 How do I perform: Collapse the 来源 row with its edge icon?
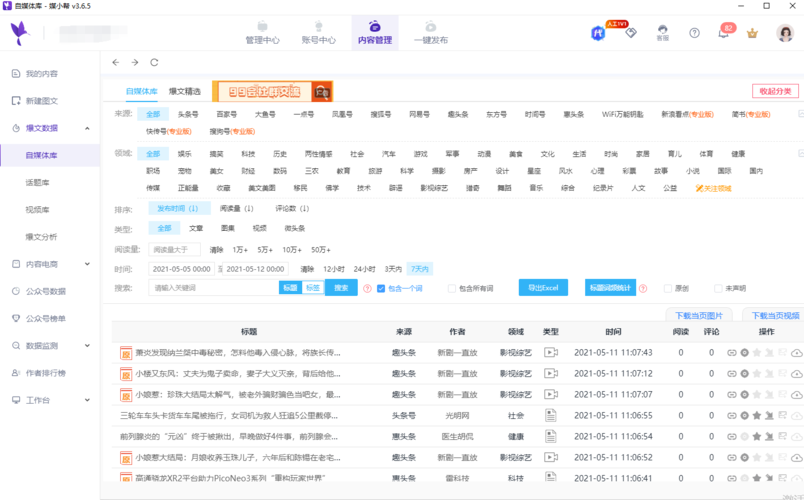(x=801, y=113)
